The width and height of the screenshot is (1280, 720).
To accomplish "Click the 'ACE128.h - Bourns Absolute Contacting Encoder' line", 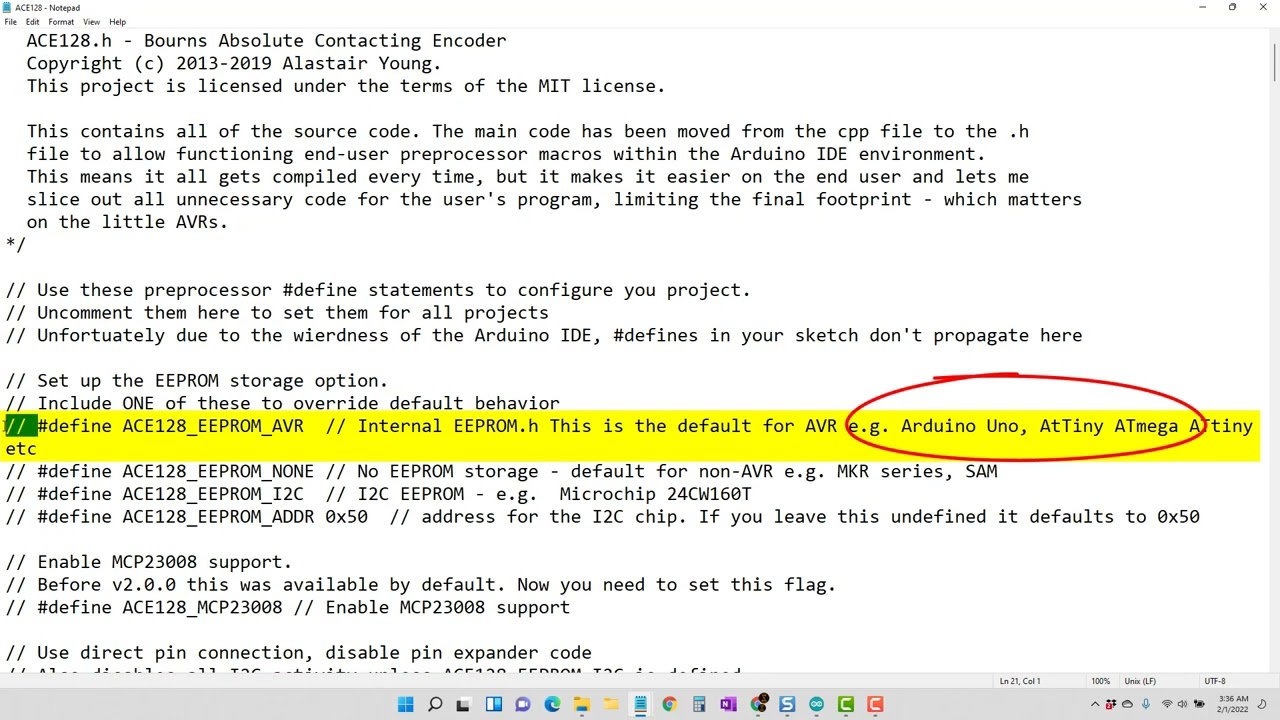I will [266, 41].
